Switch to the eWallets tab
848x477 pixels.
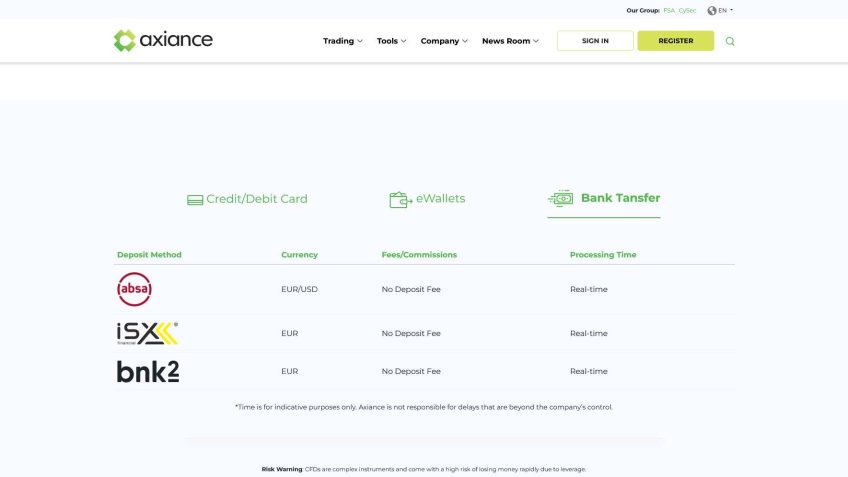coord(441,199)
